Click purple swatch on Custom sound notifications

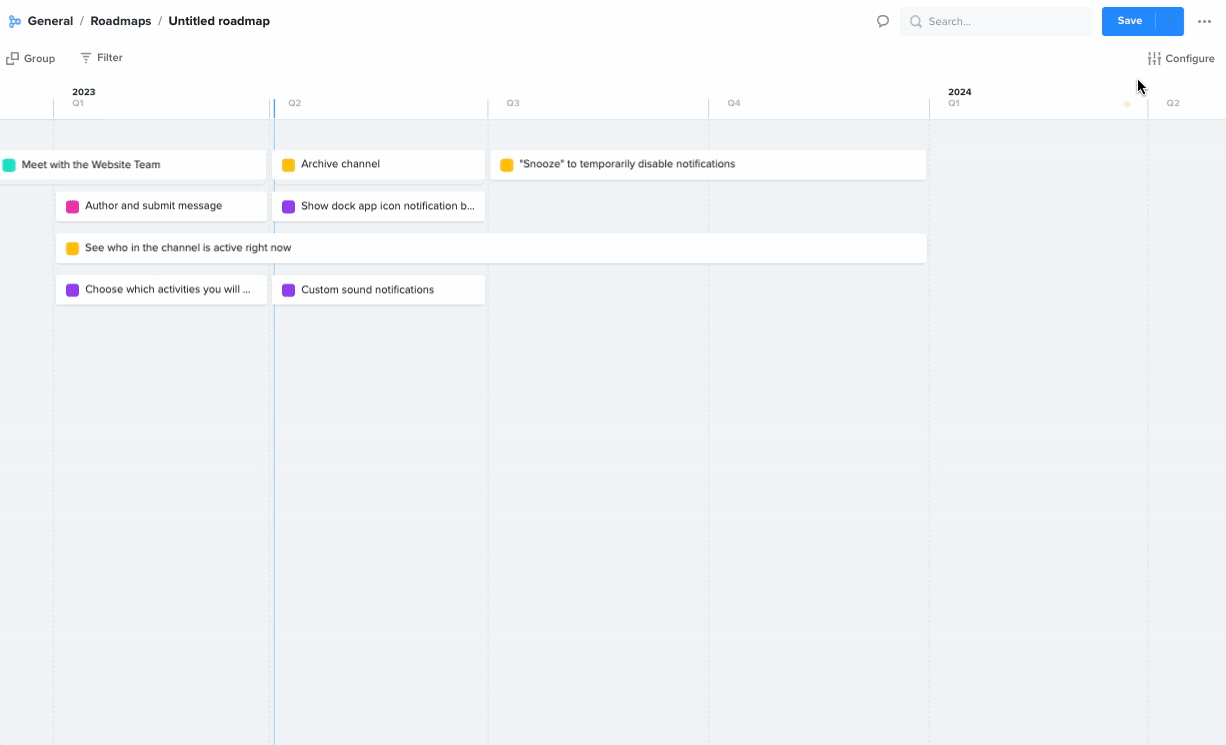point(288,290)
